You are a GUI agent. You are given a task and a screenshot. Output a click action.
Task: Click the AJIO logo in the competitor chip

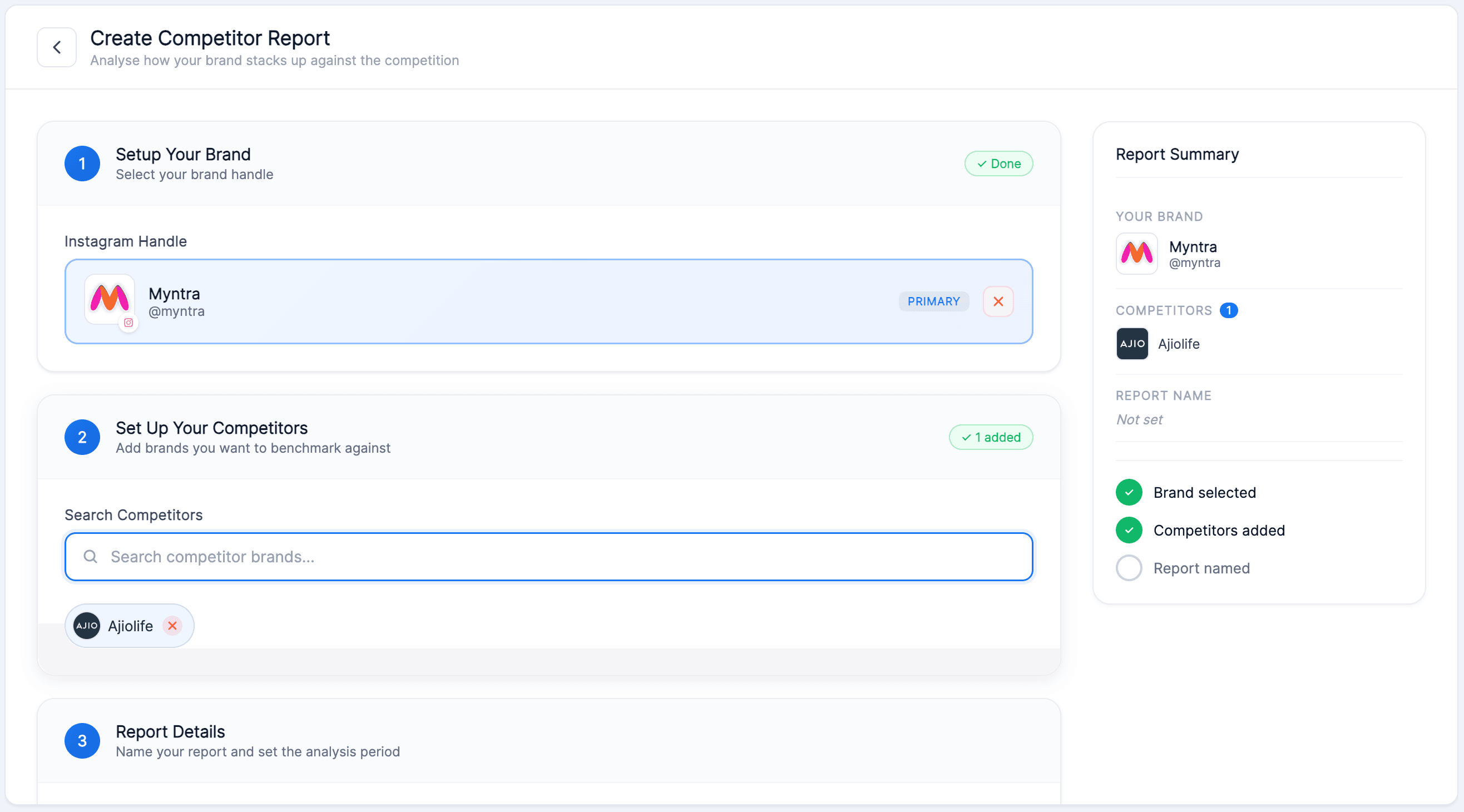87,626
